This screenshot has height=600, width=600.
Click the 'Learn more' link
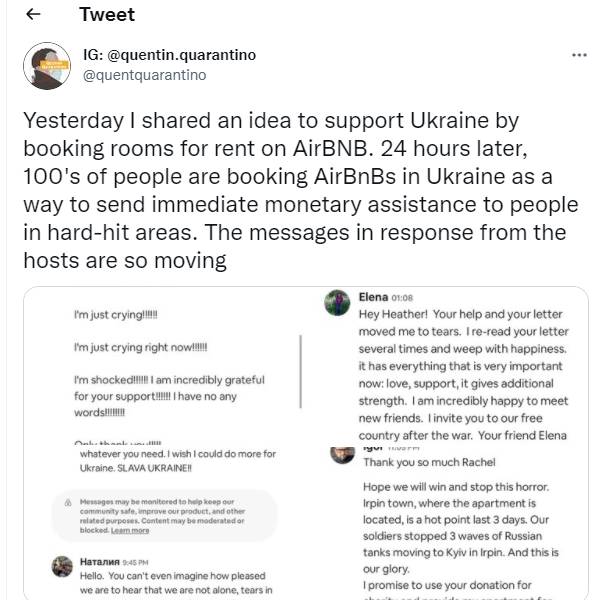click(130, 530)
